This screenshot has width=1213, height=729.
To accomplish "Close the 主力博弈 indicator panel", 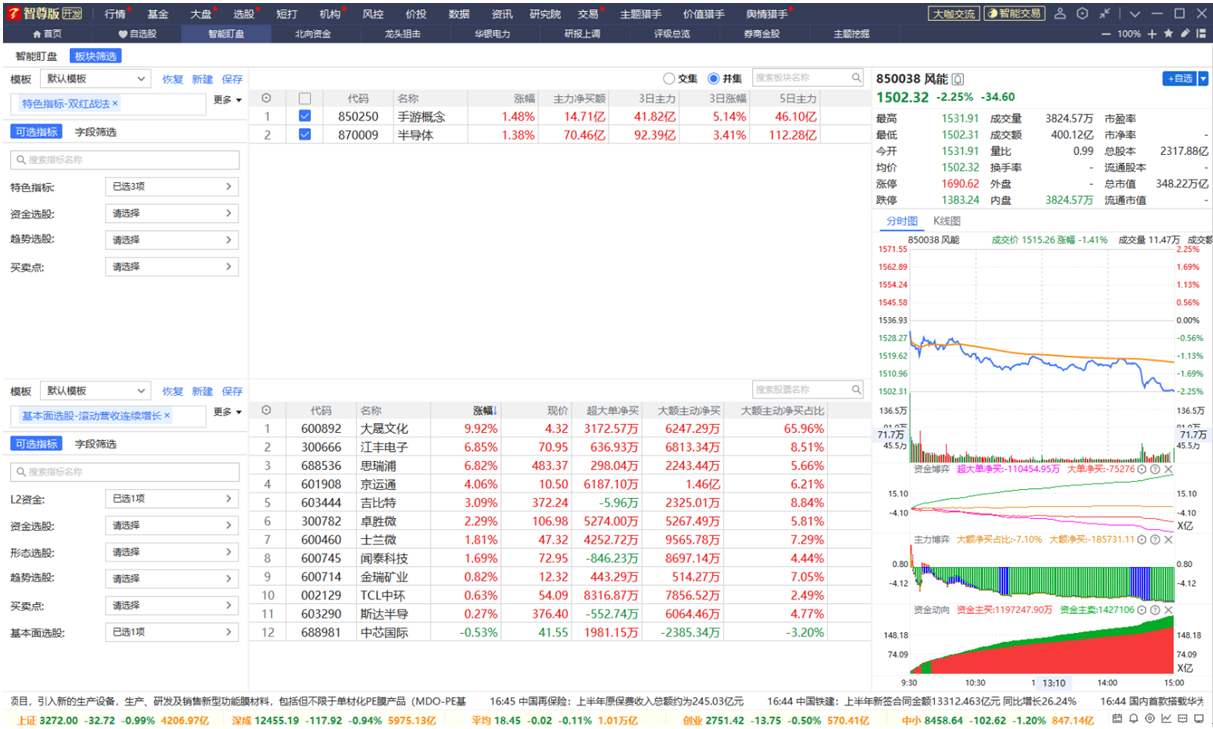I will (1169, 540).
